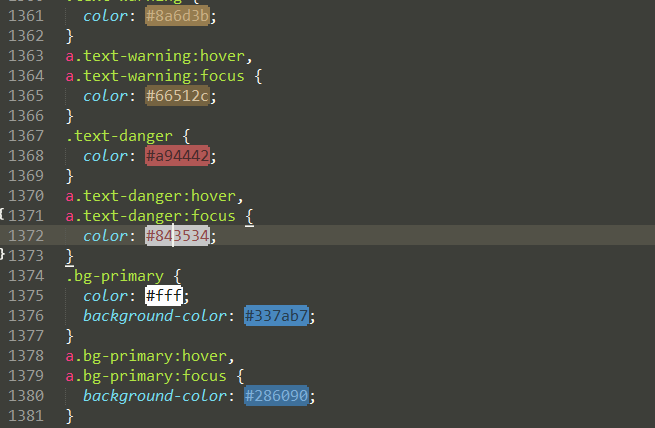Click the closing brace on line 1373
The image size is (655, 428).
pyautogui.click(x=70, y=256)
